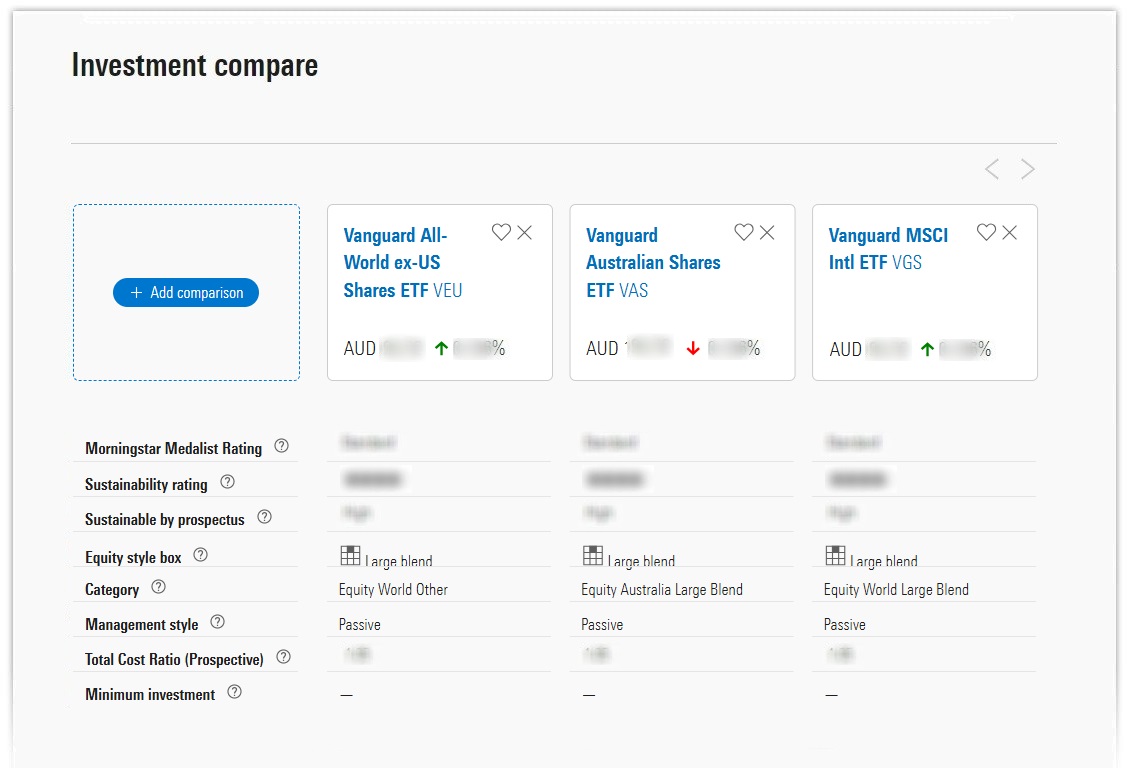Remove Vanguard All-World ex-US Shares ETF from comparison
1130x768 pixels.
click(x=525, y=232)
